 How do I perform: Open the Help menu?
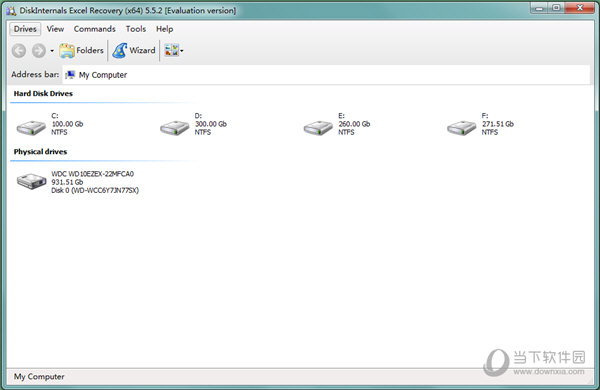[x=165, y=29]
